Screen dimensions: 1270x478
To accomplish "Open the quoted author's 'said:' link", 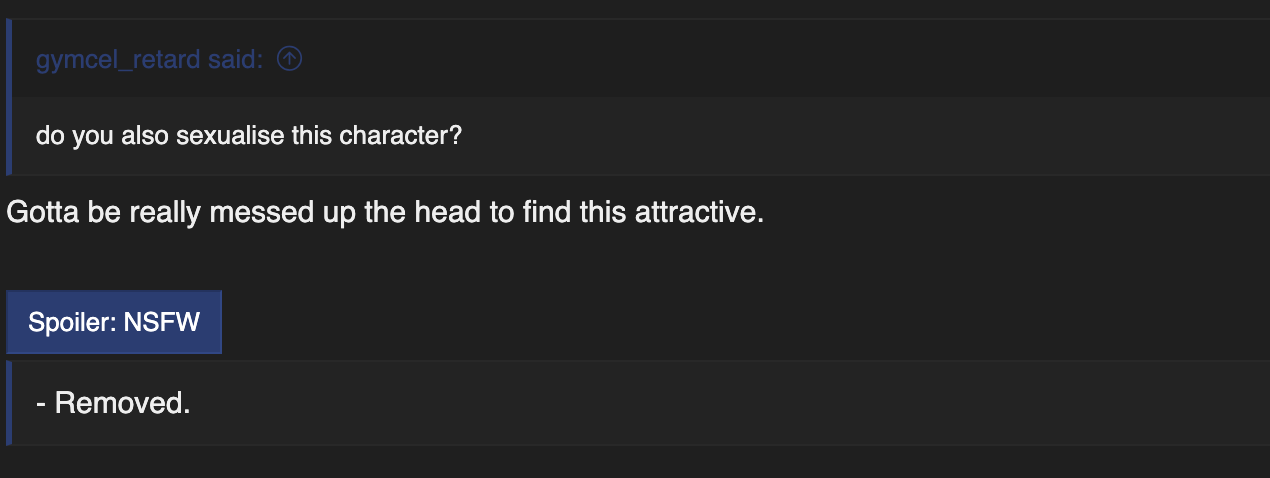I will (x=149, y=60).
